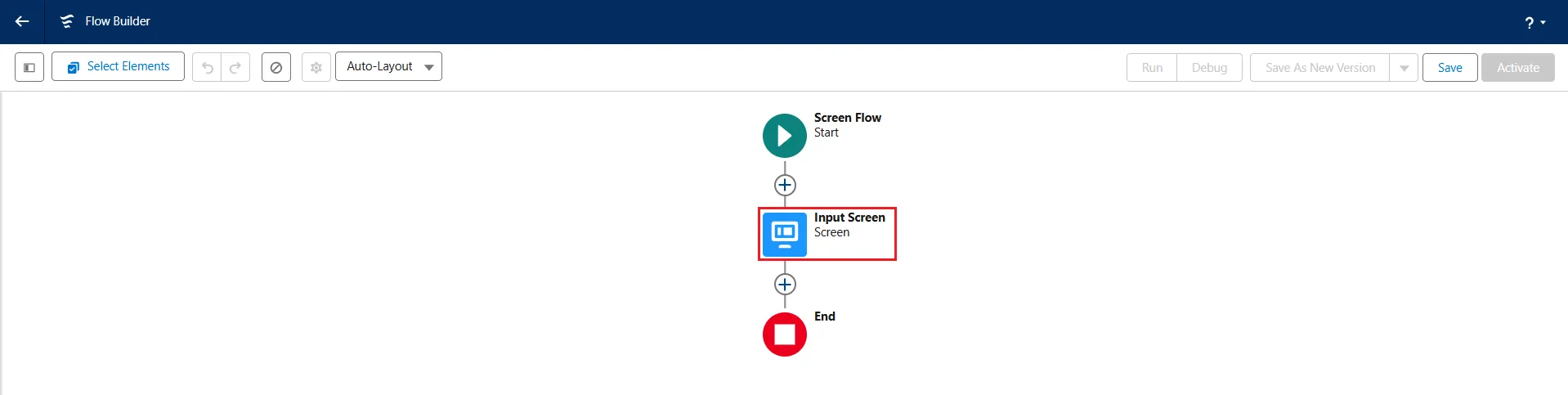Add element before the End node

coord(785,285)
